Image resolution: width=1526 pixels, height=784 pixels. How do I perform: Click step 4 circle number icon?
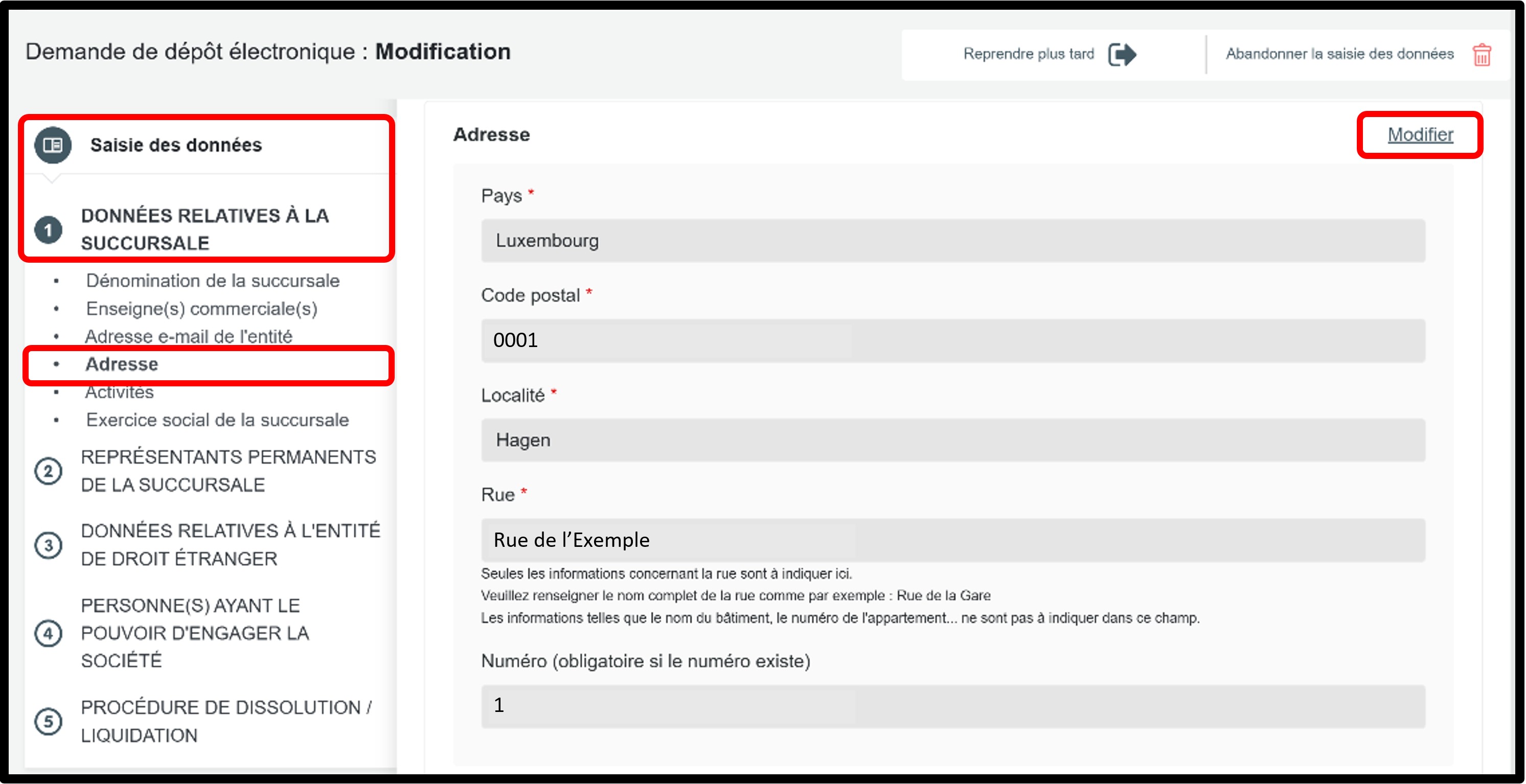48,634
